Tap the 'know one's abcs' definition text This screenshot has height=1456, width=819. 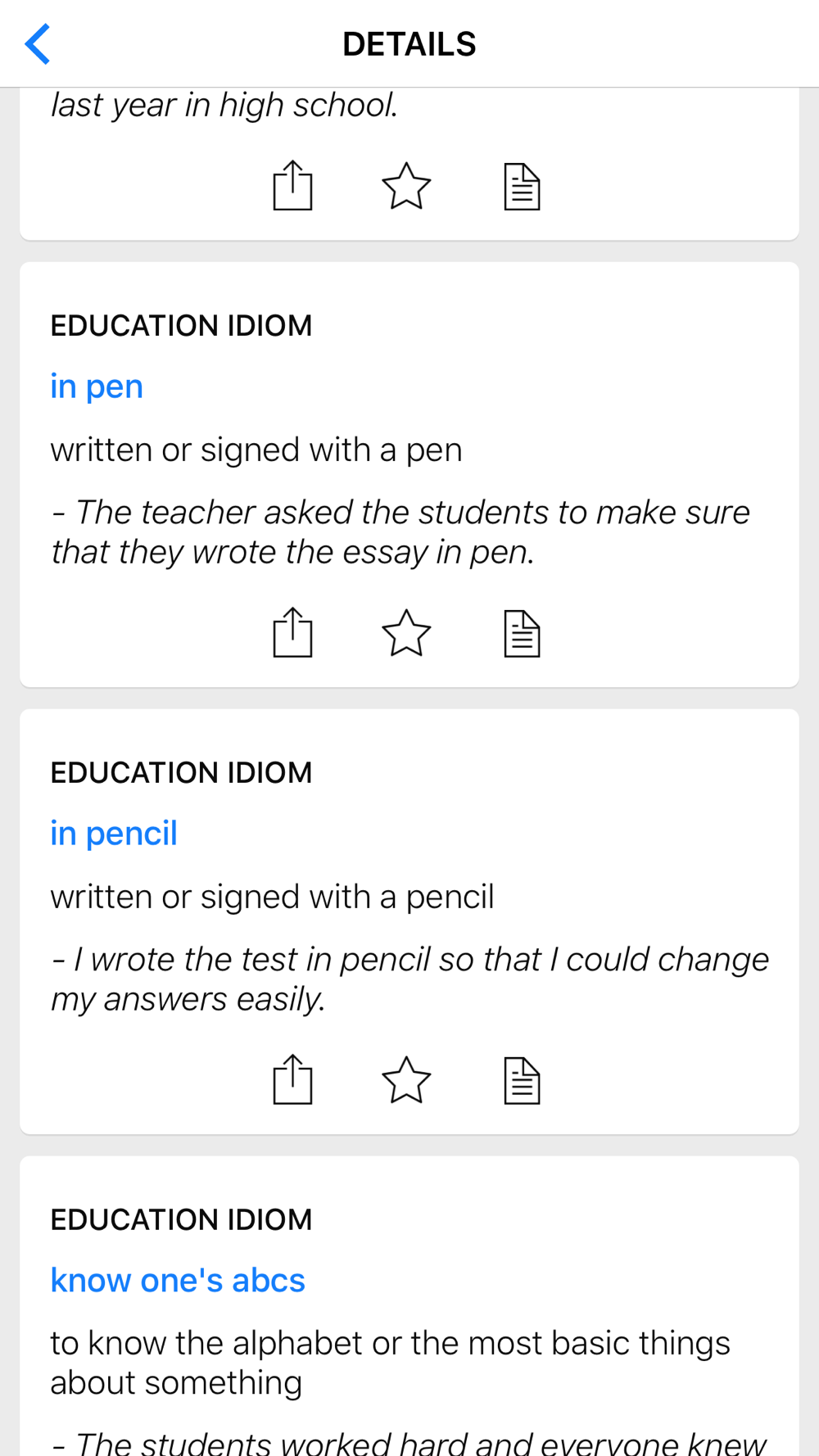pyautogui.click(x=390, y=1363)
